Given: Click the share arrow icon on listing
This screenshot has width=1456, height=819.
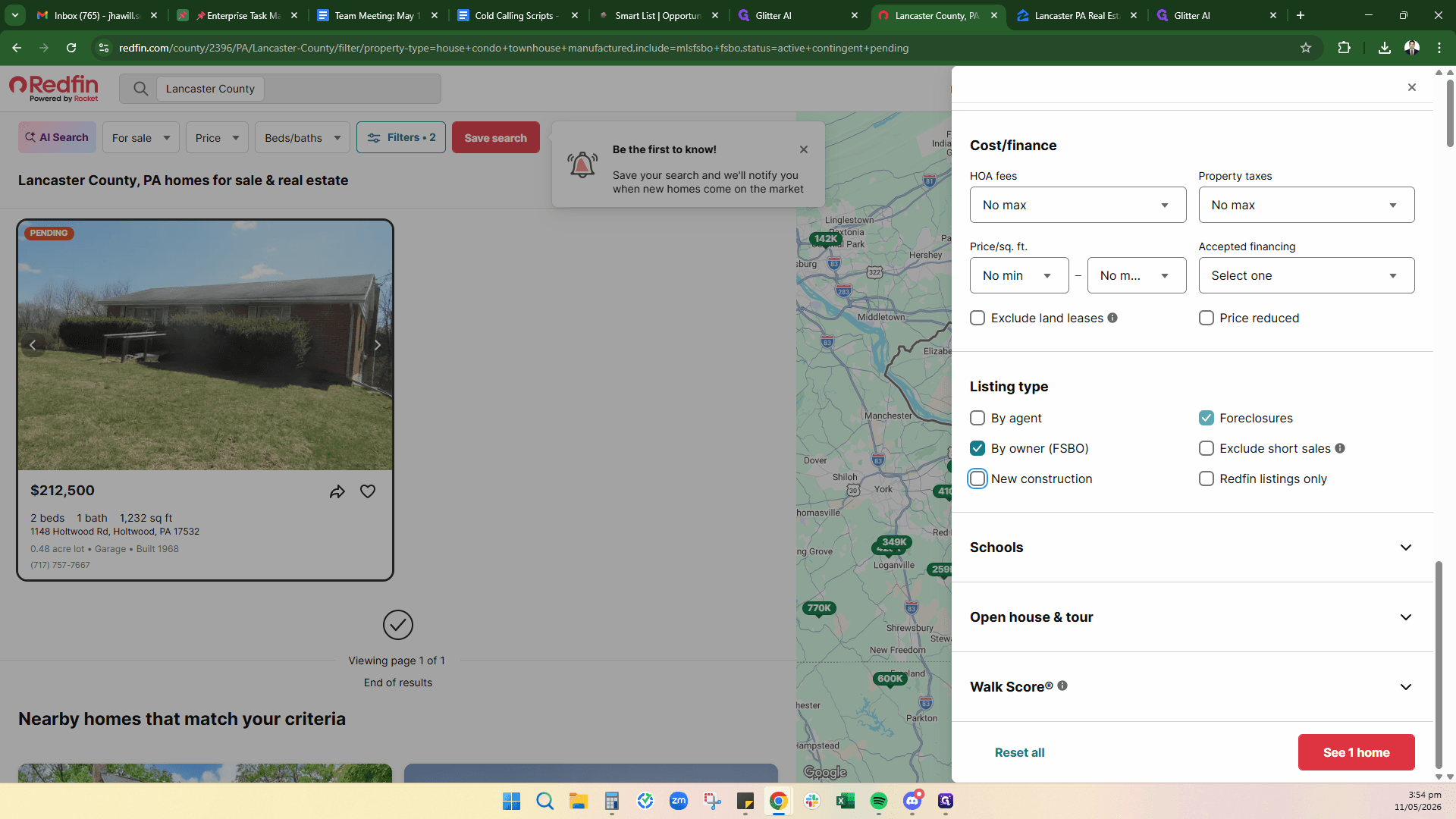Looking at the screenshot, I should point(337,491).
